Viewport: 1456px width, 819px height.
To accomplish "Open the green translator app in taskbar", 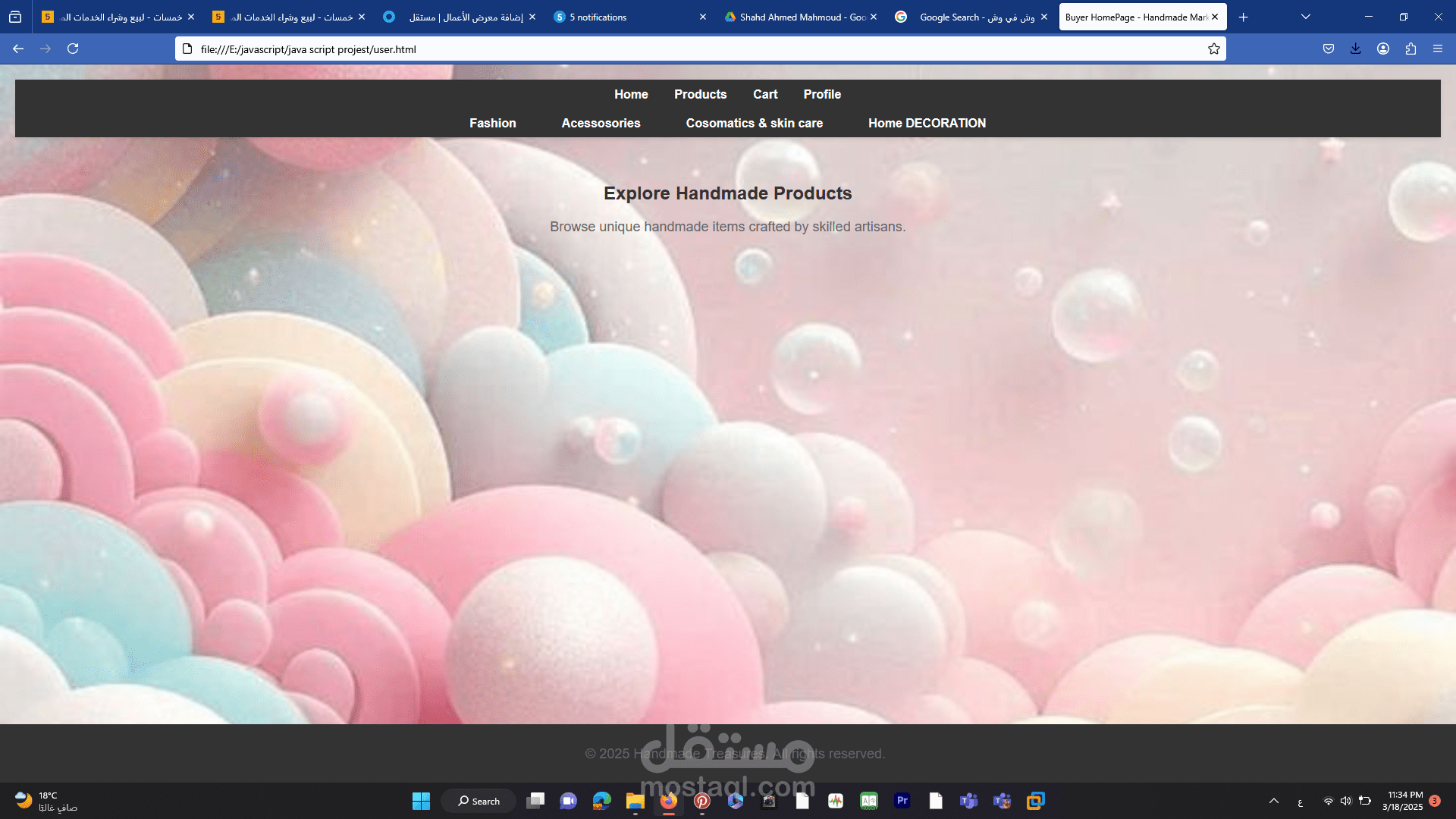I will point(869,801).
